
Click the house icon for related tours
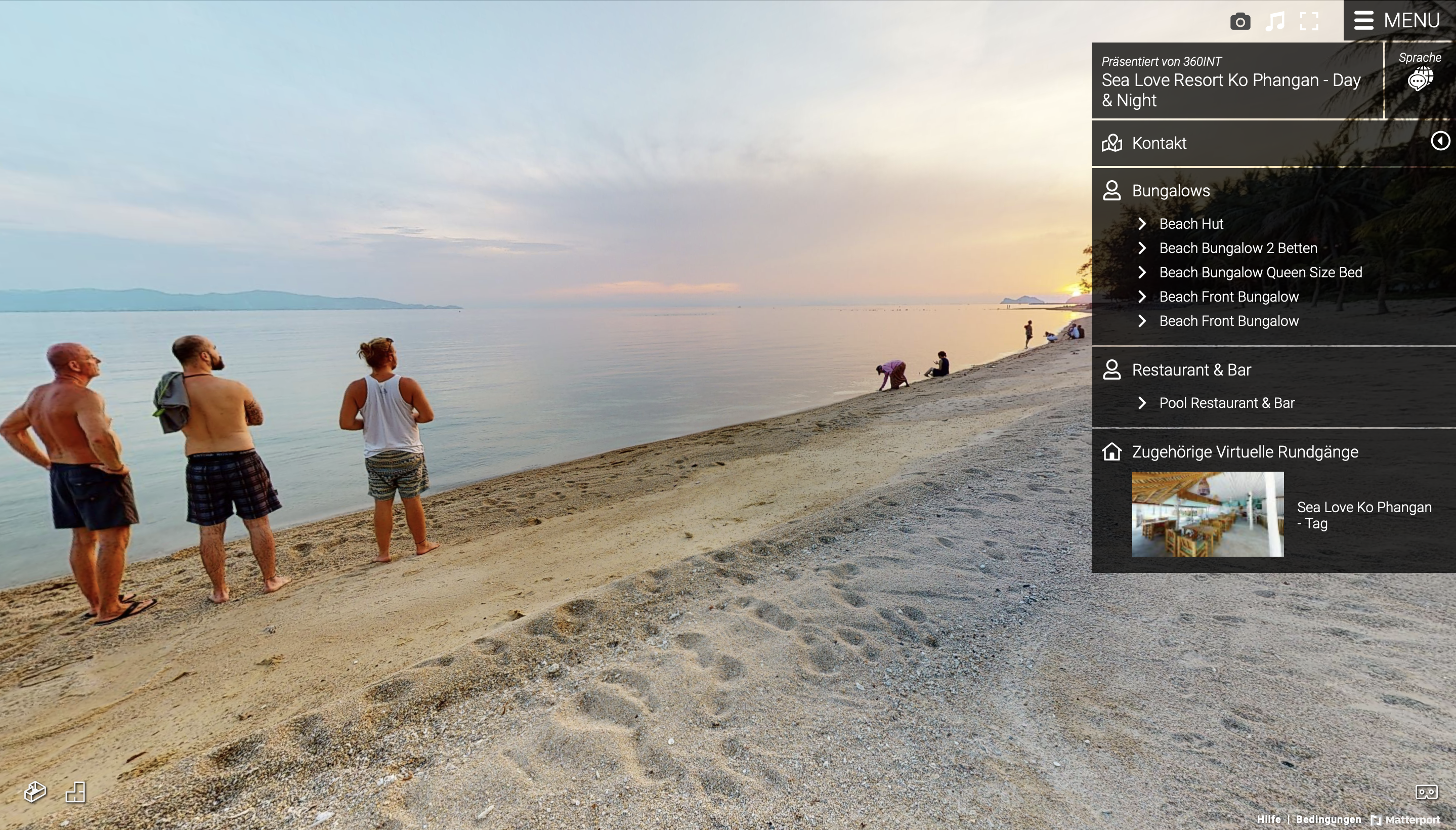pos(1112,451)
